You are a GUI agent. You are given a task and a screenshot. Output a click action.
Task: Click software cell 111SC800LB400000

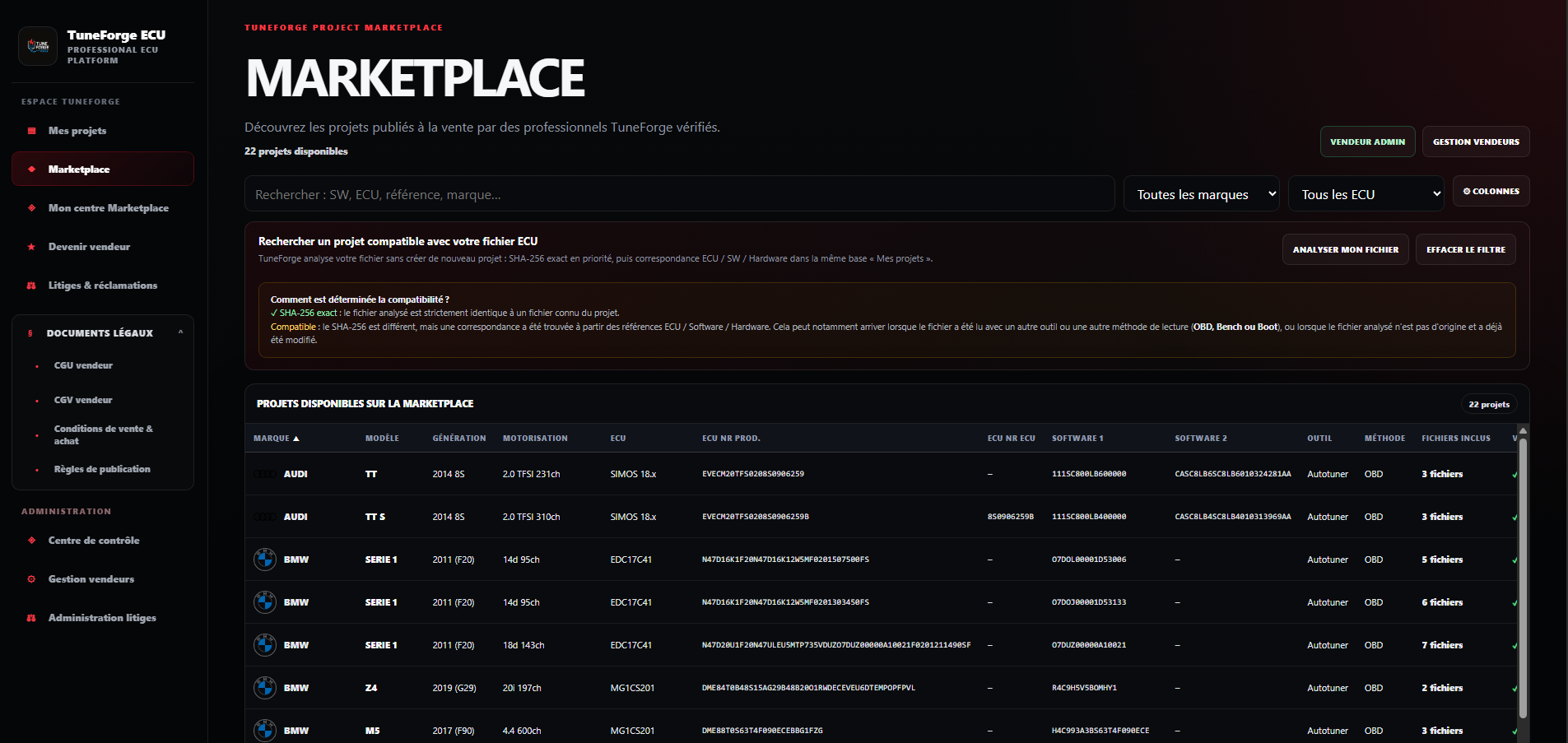[1089, 517]
